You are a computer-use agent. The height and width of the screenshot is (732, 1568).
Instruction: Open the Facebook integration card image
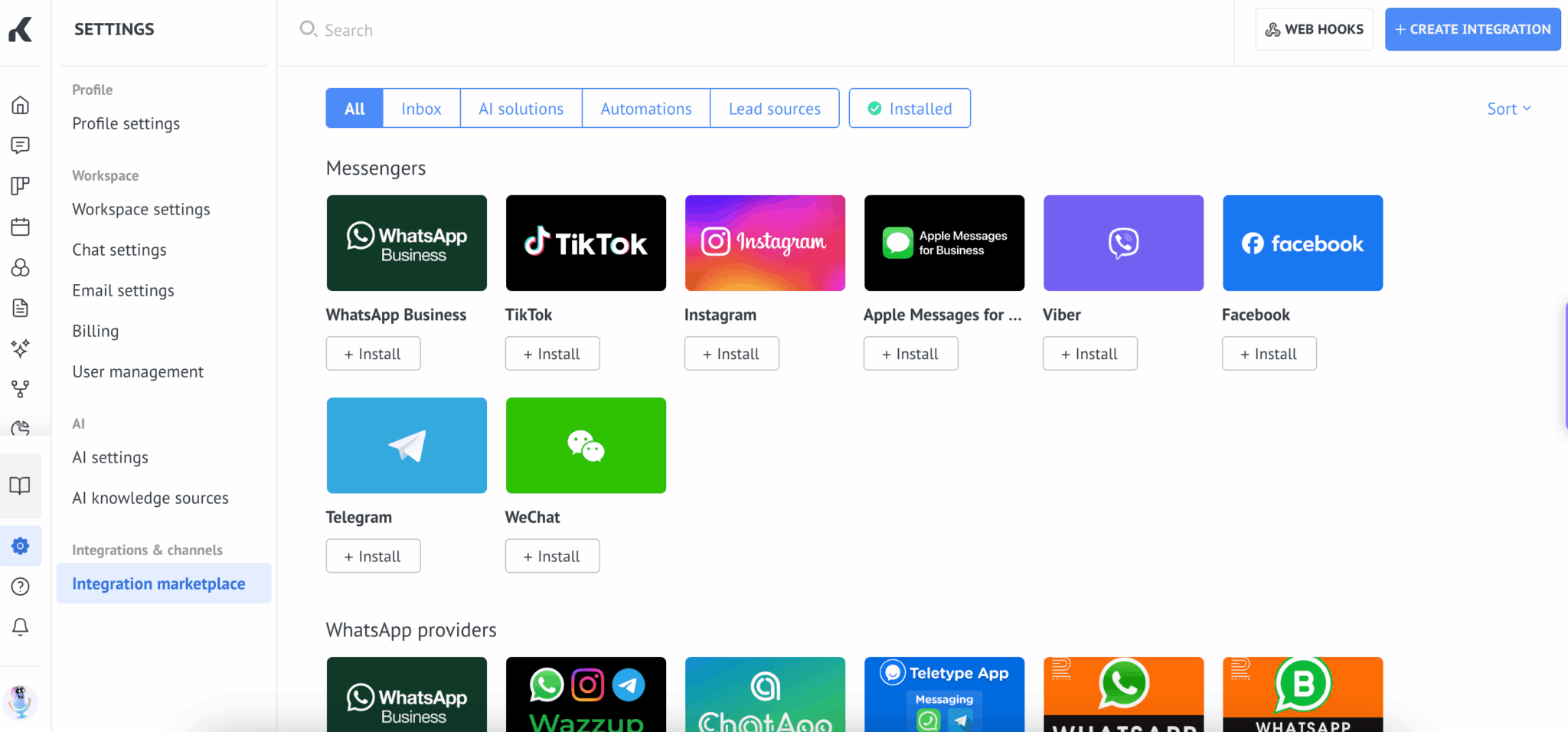click(x=1302, y=243)
